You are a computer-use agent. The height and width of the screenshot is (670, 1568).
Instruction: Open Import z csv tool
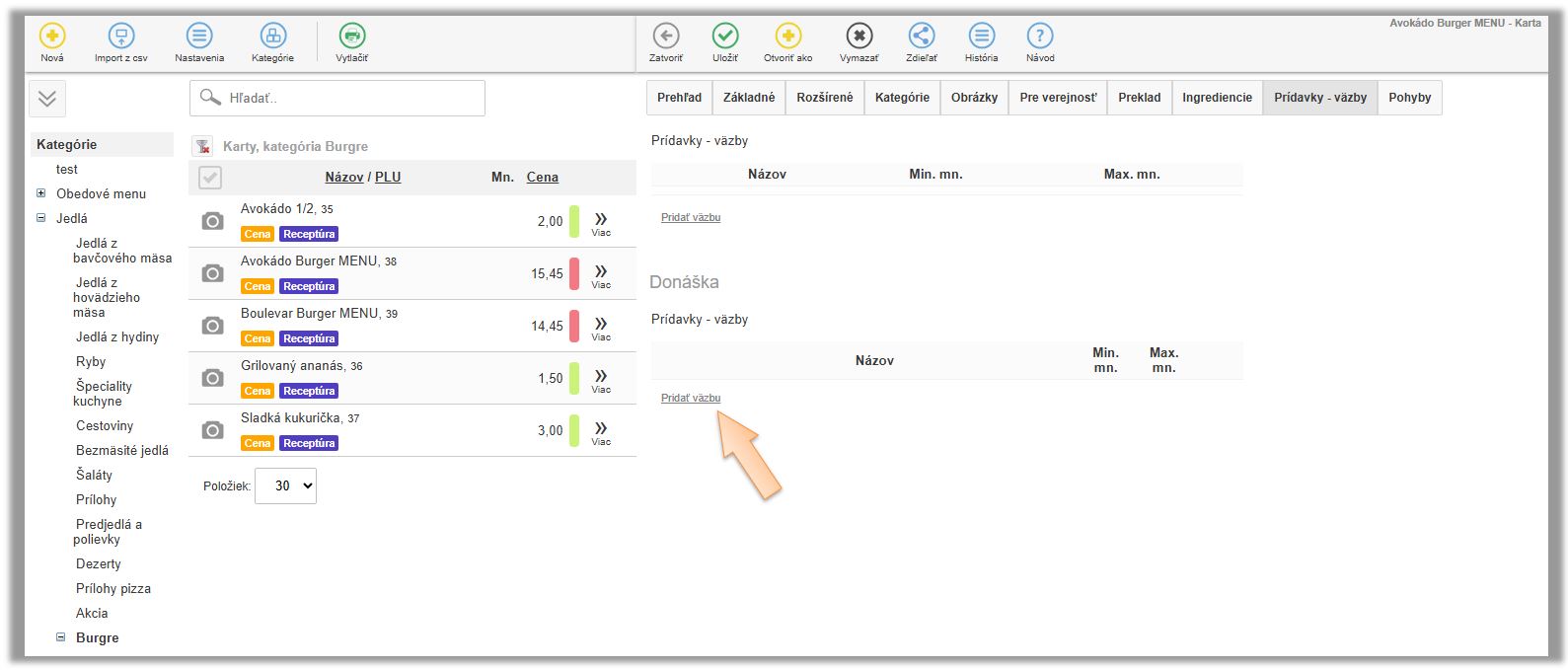click(x=120, y=37)
